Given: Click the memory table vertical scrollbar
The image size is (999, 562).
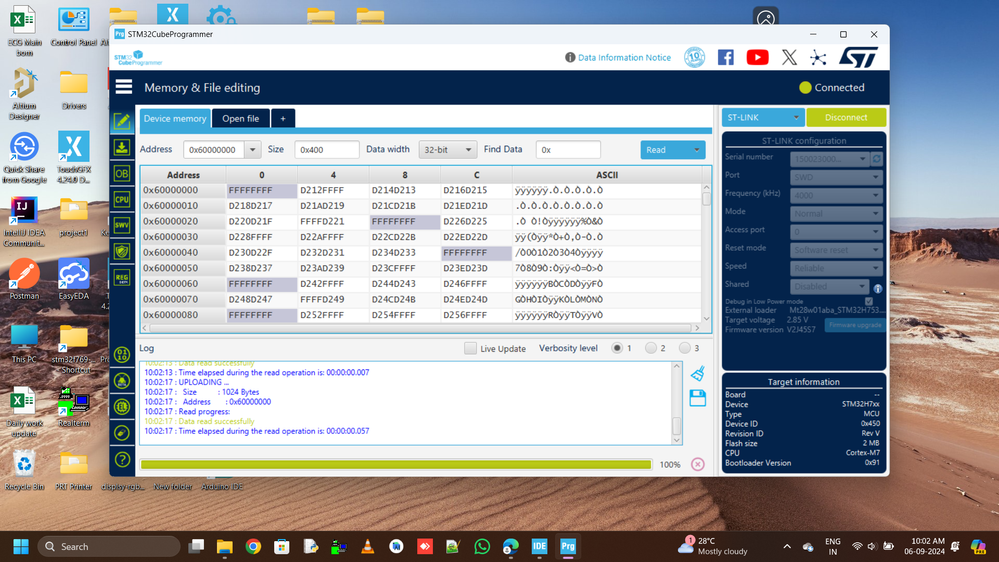Looking at the screenshot, I should click(x=706, y=253).
